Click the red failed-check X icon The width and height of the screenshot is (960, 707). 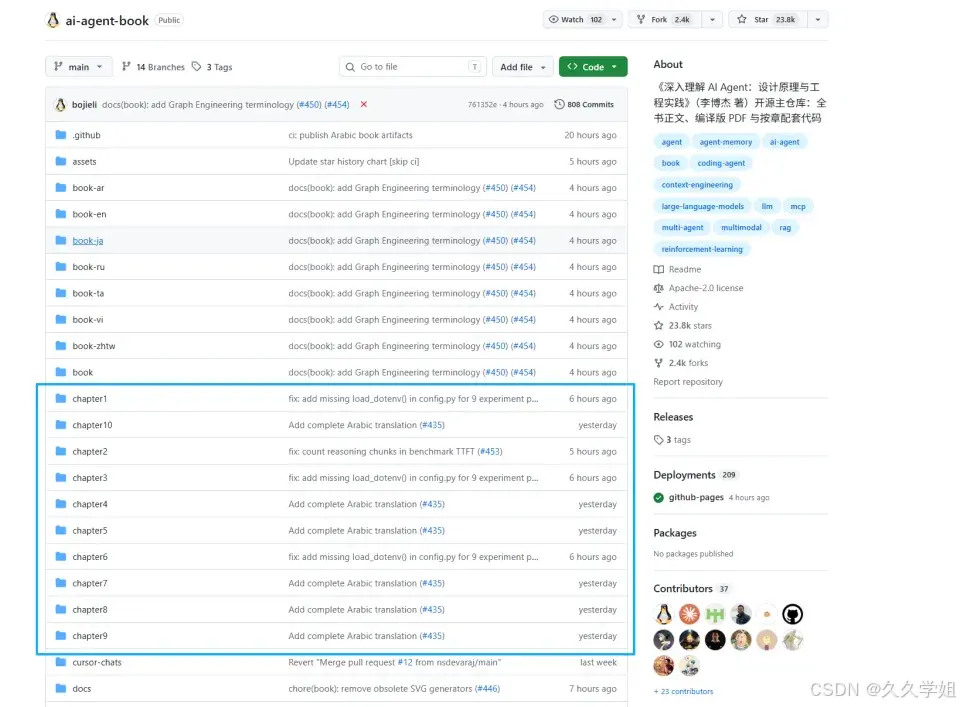364,104
